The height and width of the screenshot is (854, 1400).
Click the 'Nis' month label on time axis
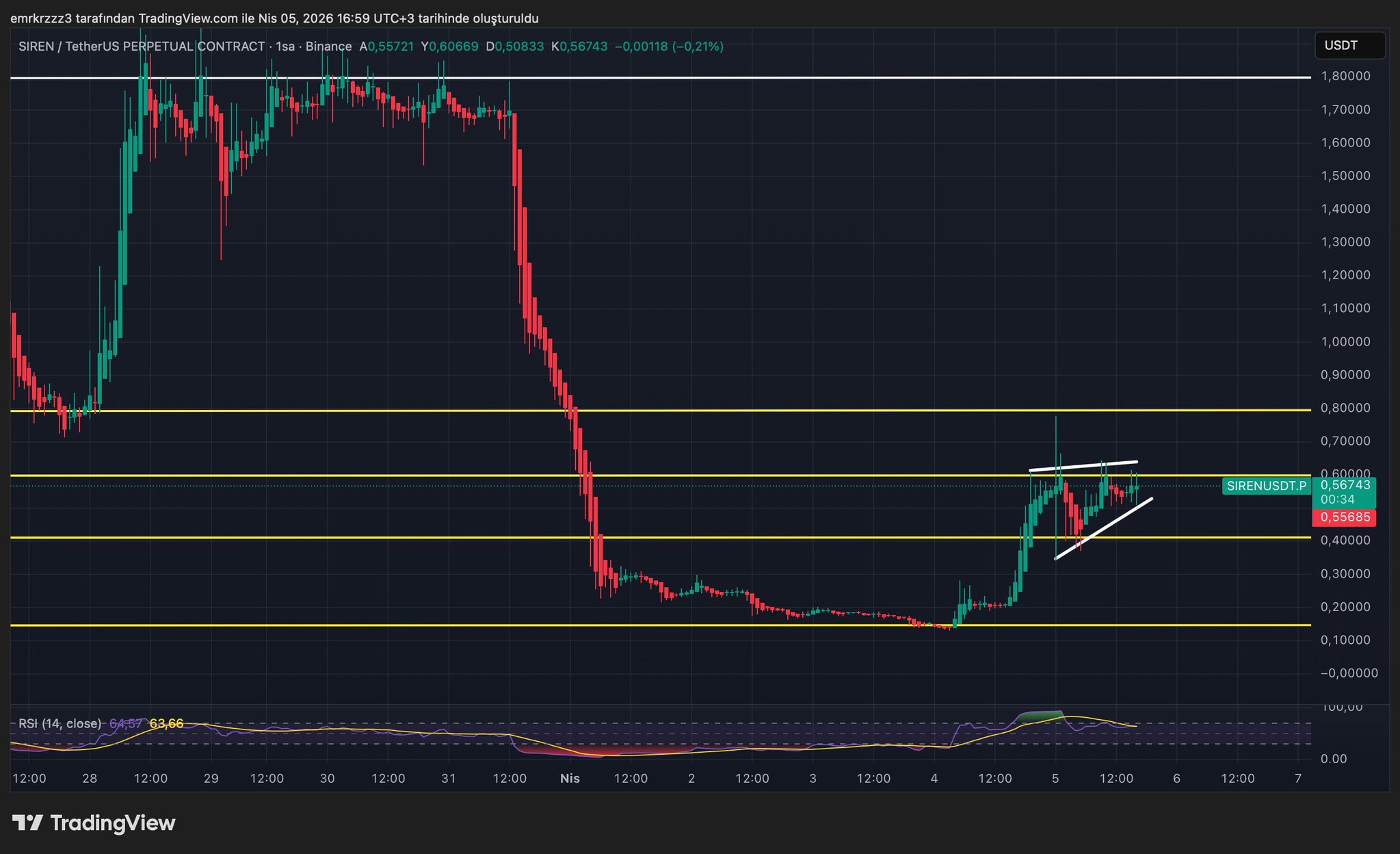pyautogui.click(x=570, y=779)
